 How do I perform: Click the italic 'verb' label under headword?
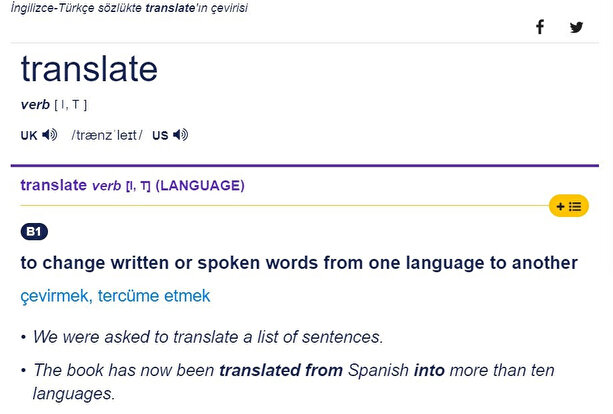(x=35, y=104)
